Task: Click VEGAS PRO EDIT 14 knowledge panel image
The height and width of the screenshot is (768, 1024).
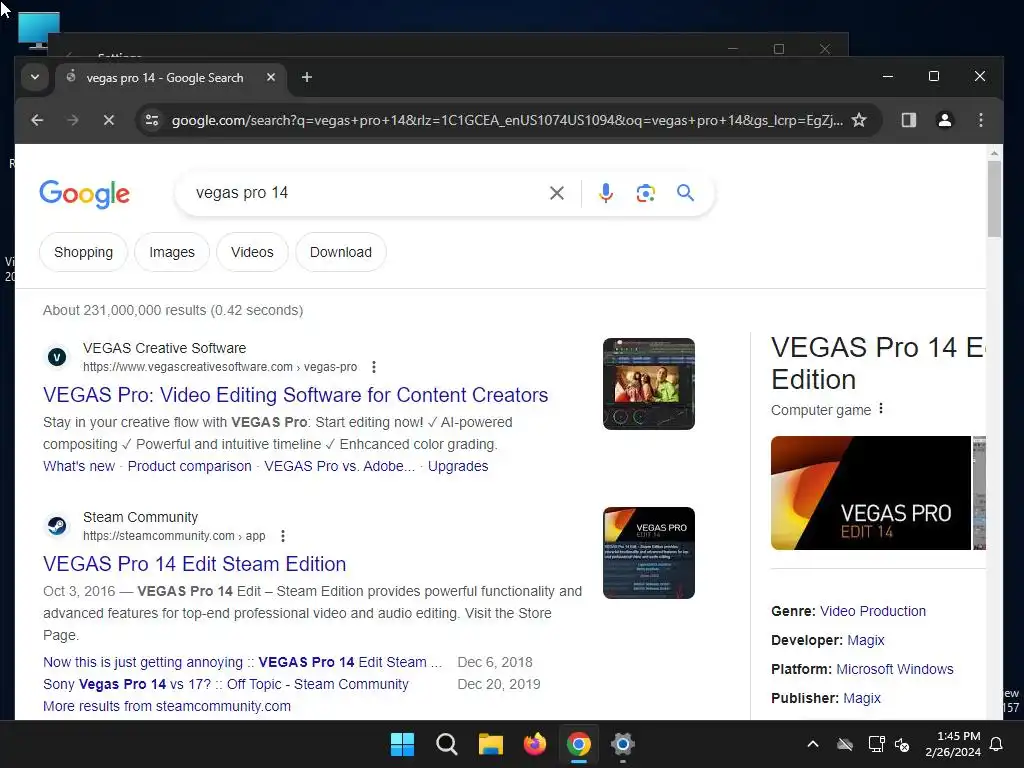Action: (871, 493)
